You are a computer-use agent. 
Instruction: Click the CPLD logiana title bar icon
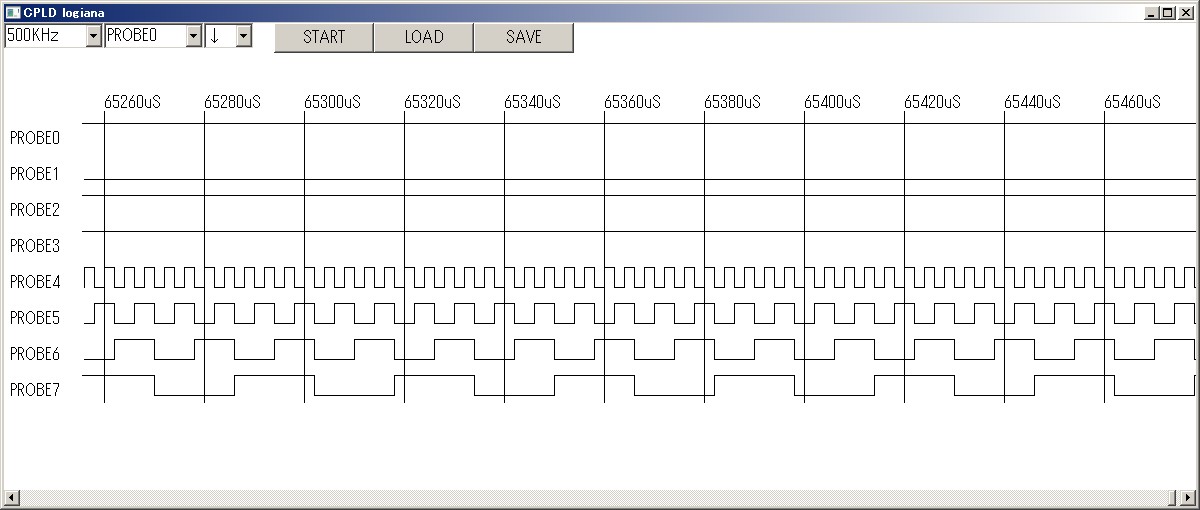click(x=13, y=11)
